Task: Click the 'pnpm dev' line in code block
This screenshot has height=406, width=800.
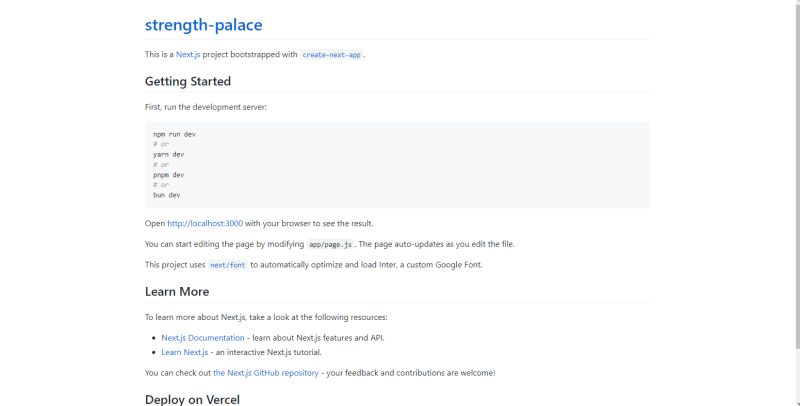Action: point(169,175)
